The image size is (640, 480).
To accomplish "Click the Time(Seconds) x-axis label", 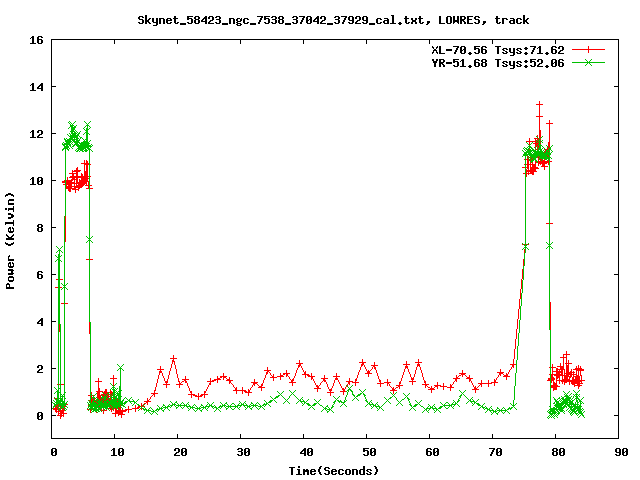I will pos(333,471).
